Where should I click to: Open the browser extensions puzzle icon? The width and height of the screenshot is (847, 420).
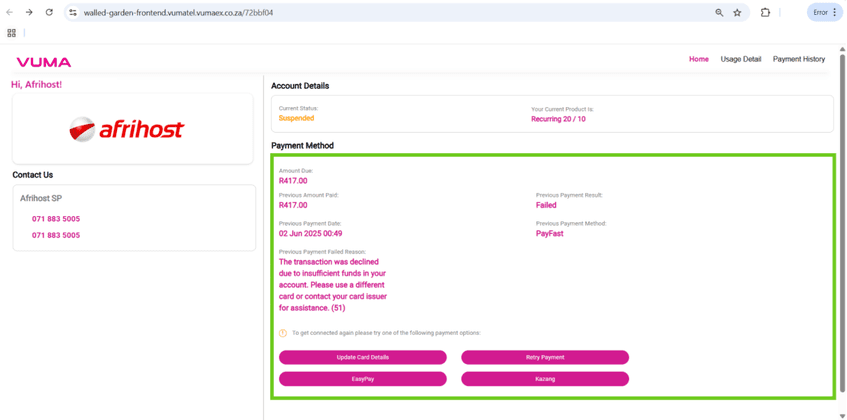click(765, 13)
